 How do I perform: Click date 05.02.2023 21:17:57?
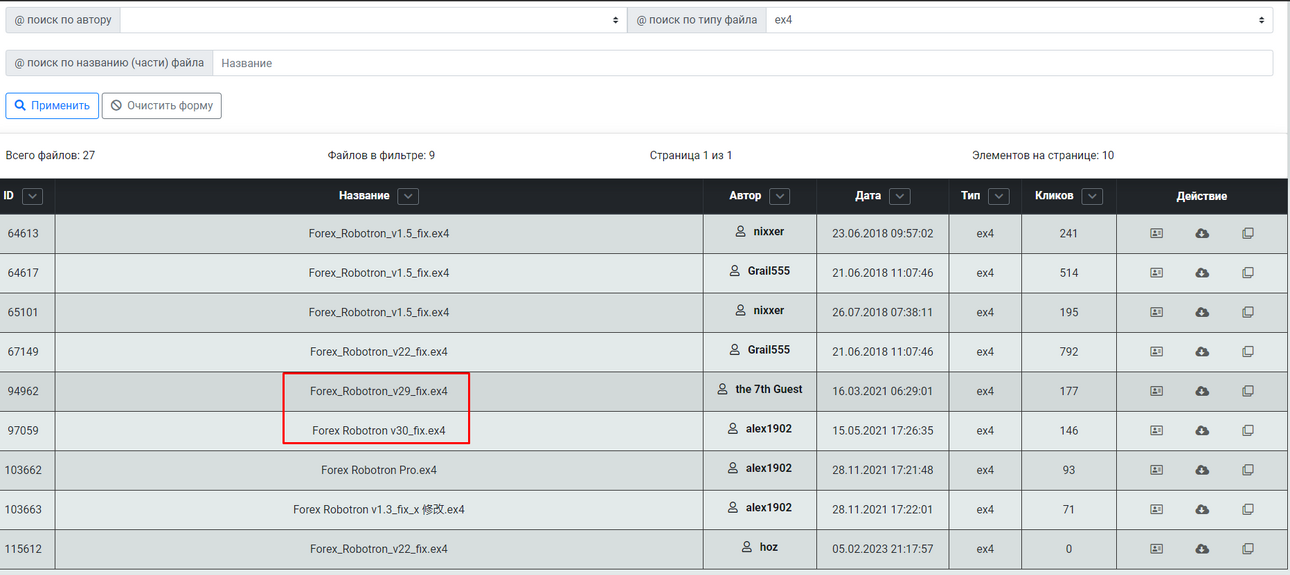point(882,550)
